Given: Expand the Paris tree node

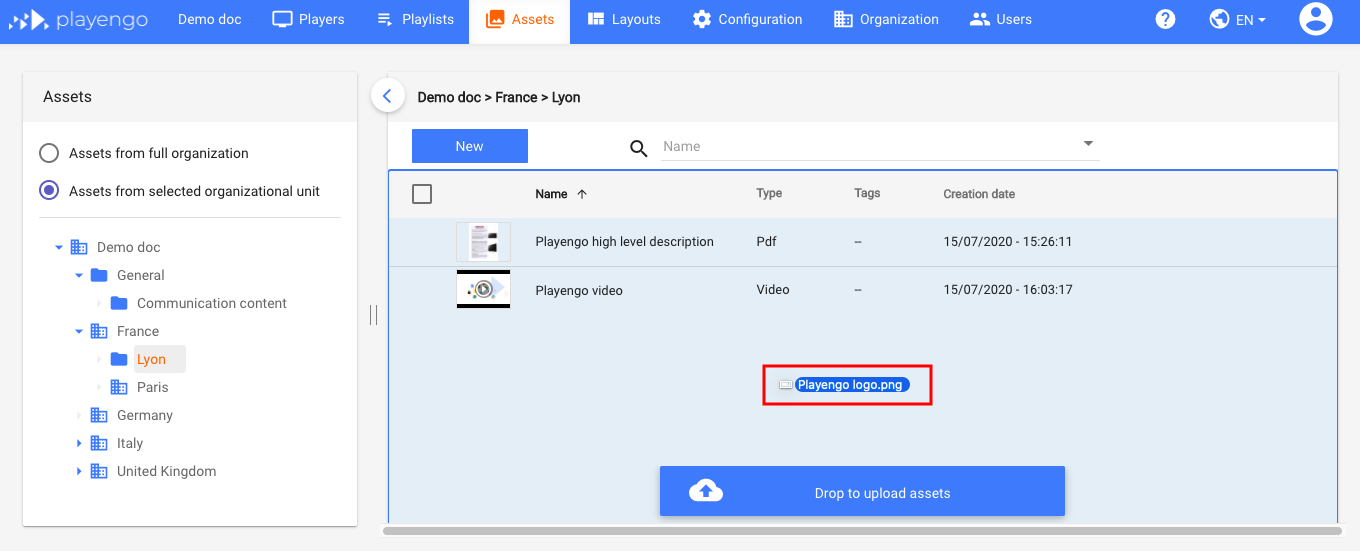Looking at the screenshot, I should (99, 387).
